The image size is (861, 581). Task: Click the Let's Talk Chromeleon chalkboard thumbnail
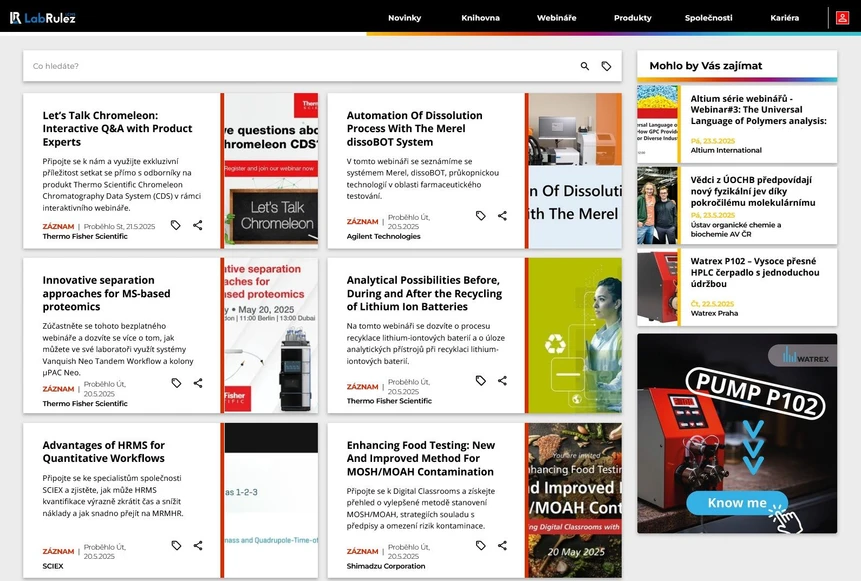[x=271, y=171]
